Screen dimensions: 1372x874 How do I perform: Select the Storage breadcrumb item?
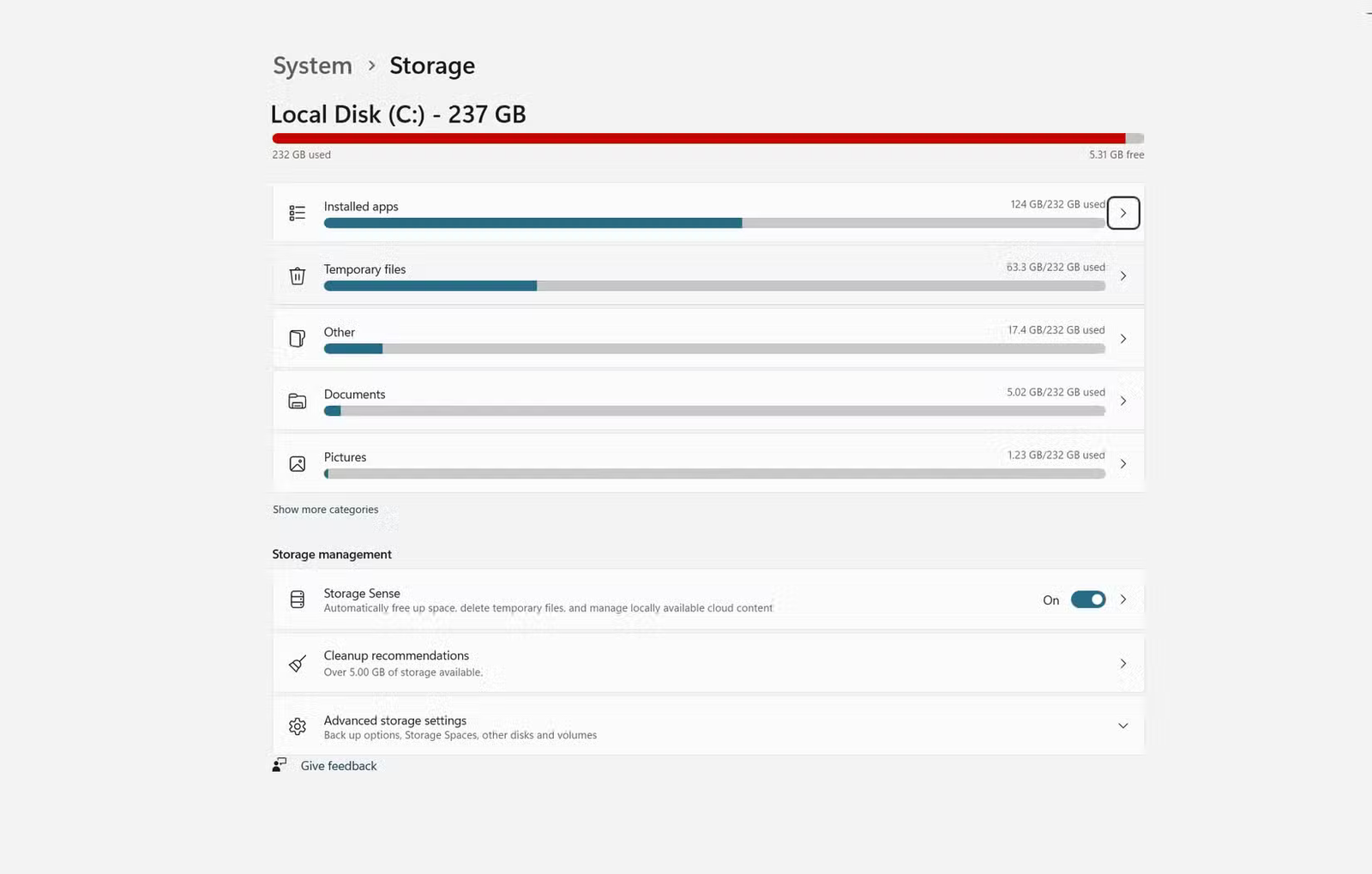(432, 65)
